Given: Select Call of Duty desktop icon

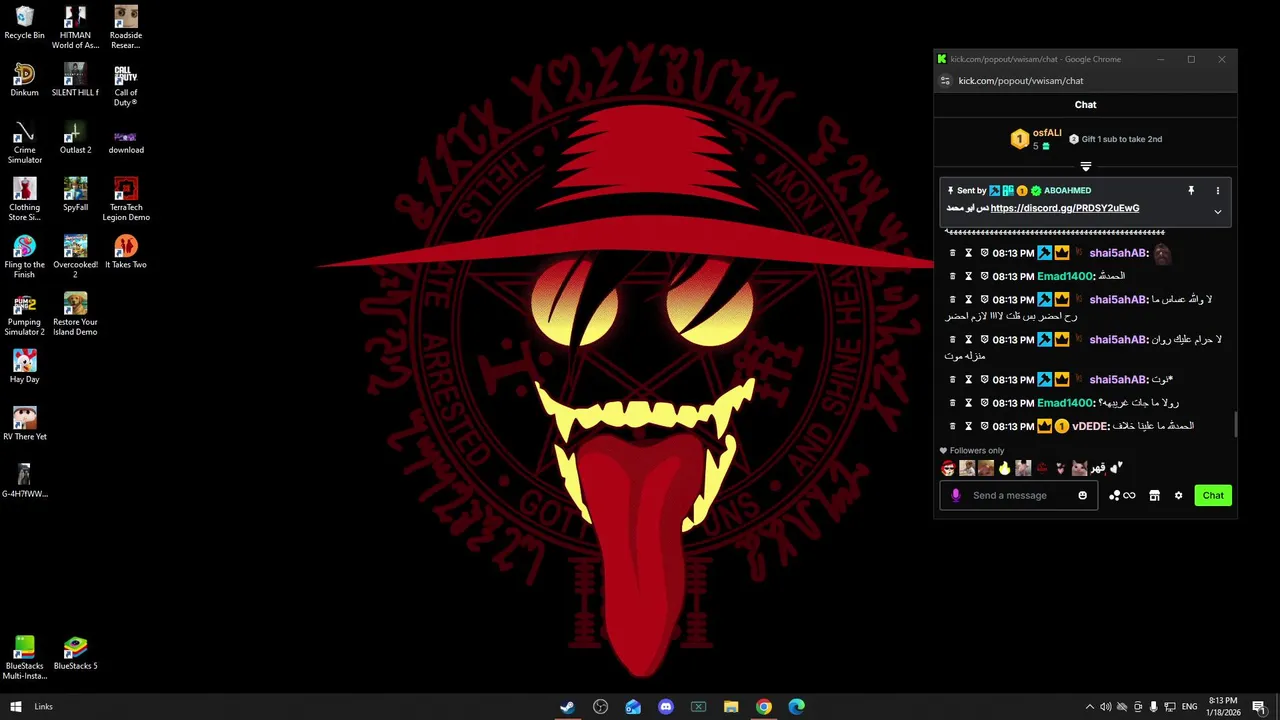Looking at the screenshot, I should pyautogui.click(x=126, y=85).
